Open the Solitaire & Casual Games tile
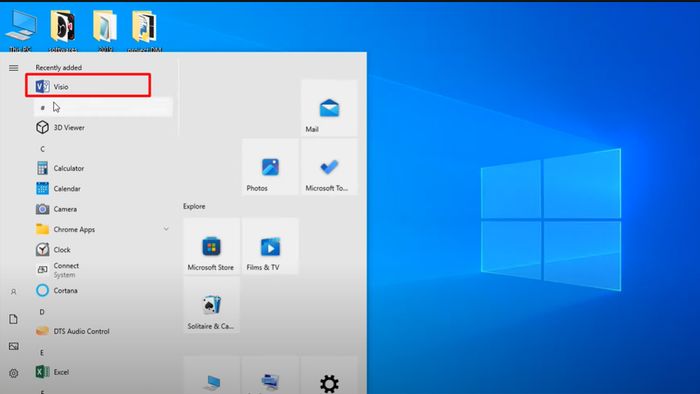This screenshot has height=394, width=700. (x=211, y=305)
